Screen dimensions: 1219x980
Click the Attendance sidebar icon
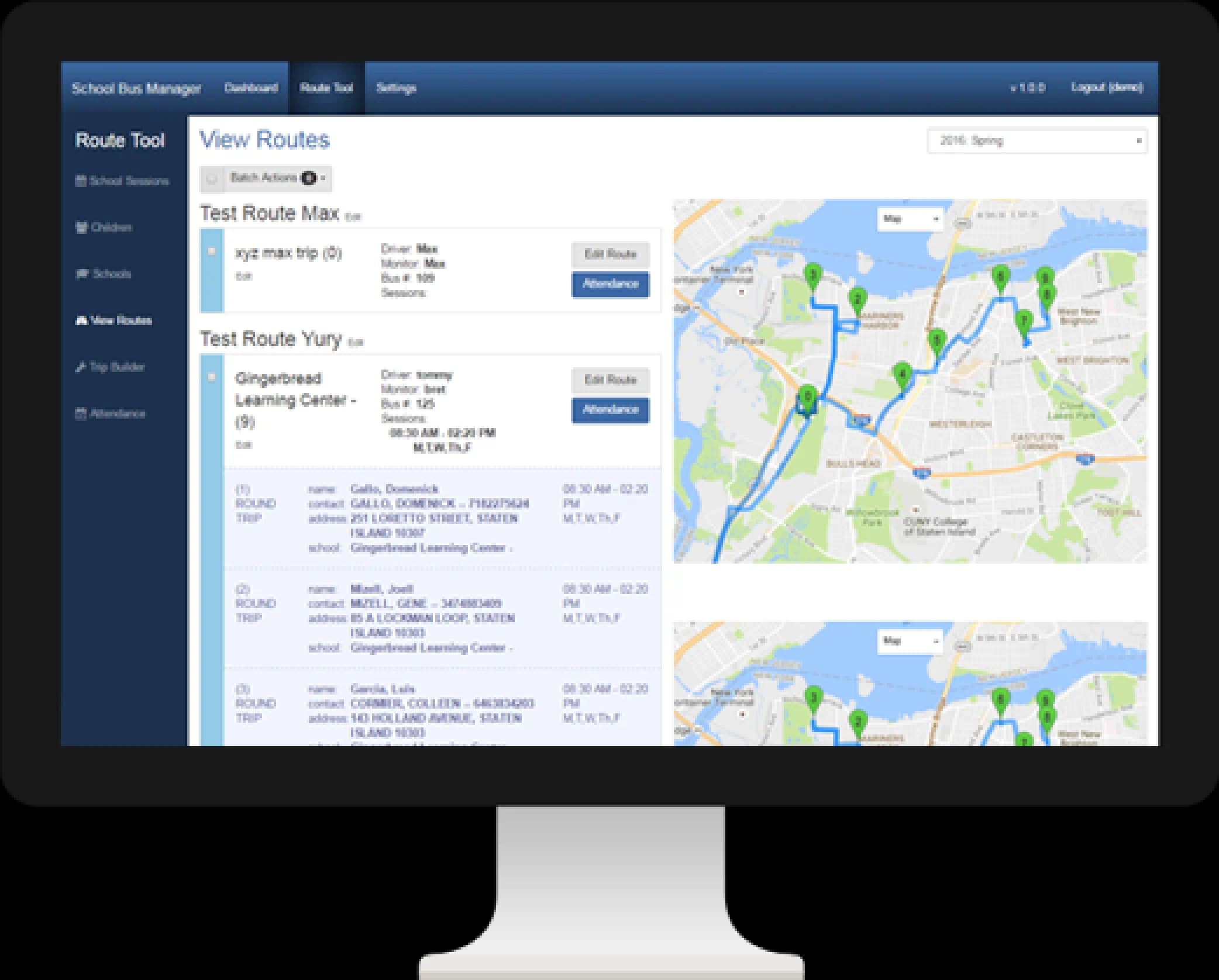tap(81, 413)
